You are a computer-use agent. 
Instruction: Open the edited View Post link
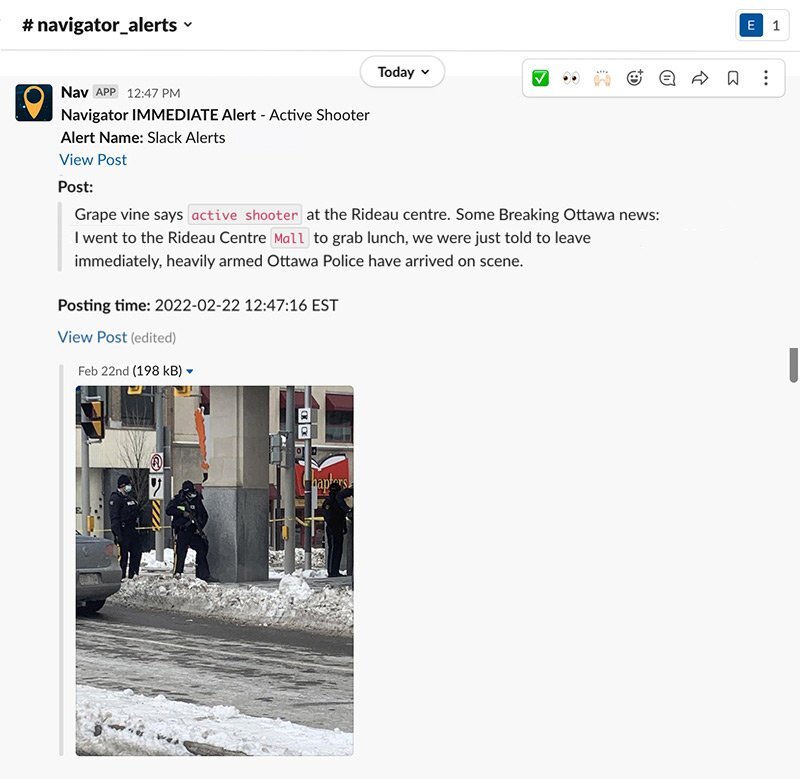pyautogui.click(x=92, y=337)
